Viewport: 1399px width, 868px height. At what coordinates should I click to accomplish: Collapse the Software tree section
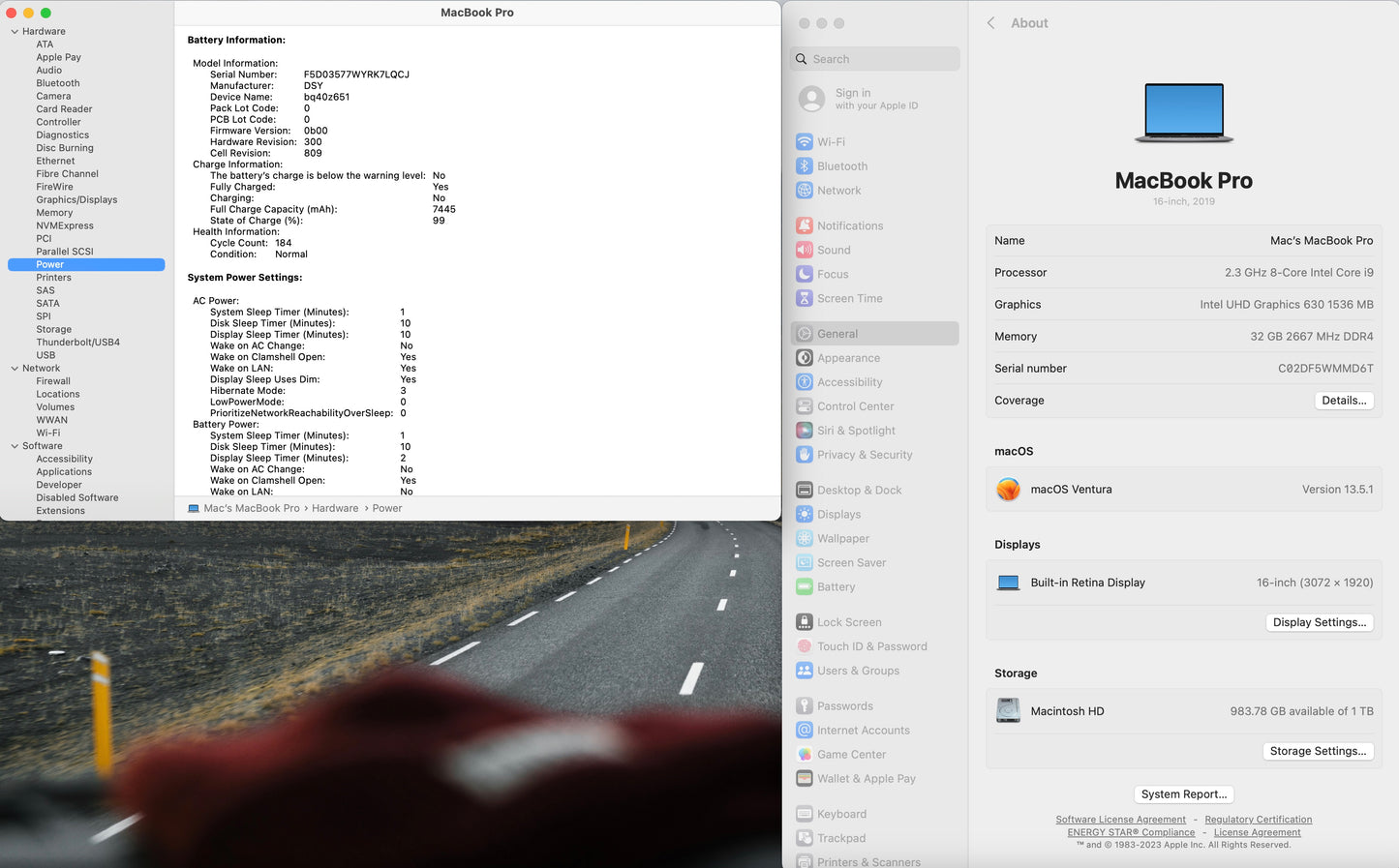pyautogui.click(x=15, y=446)
